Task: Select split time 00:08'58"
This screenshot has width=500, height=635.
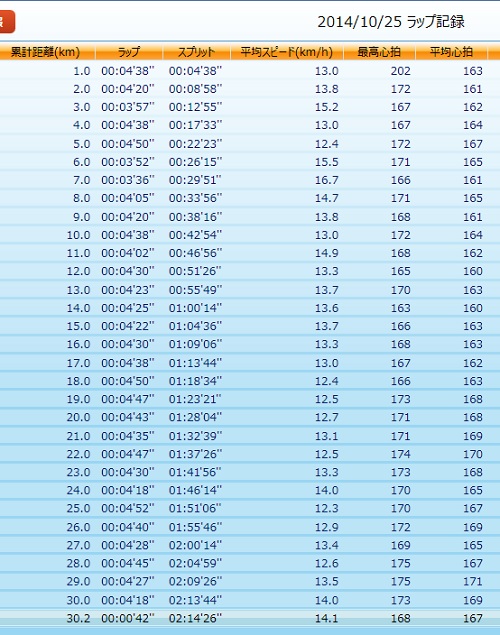Action: pos(195,89)
